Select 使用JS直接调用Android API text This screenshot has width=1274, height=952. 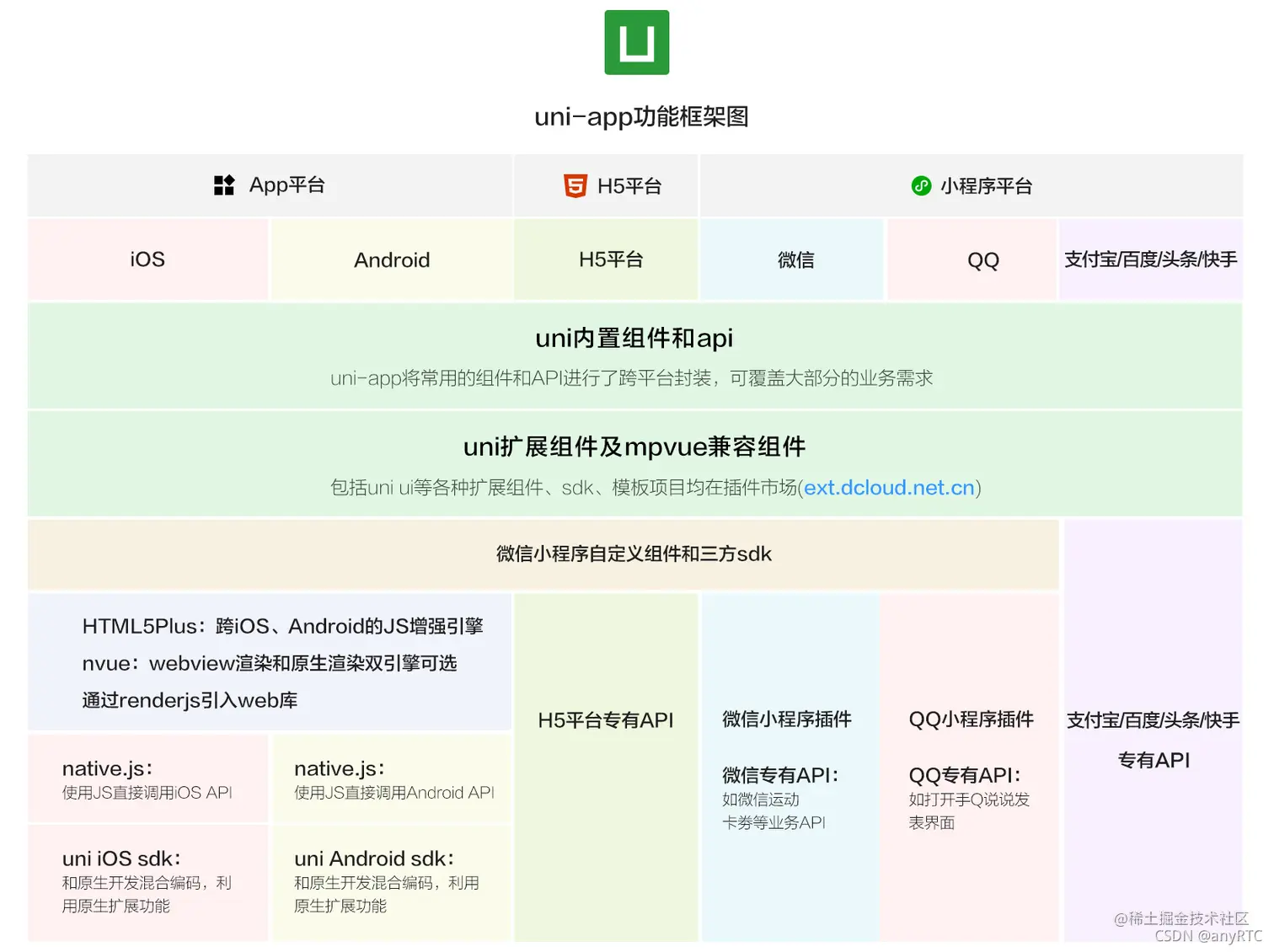coord(394,793)
